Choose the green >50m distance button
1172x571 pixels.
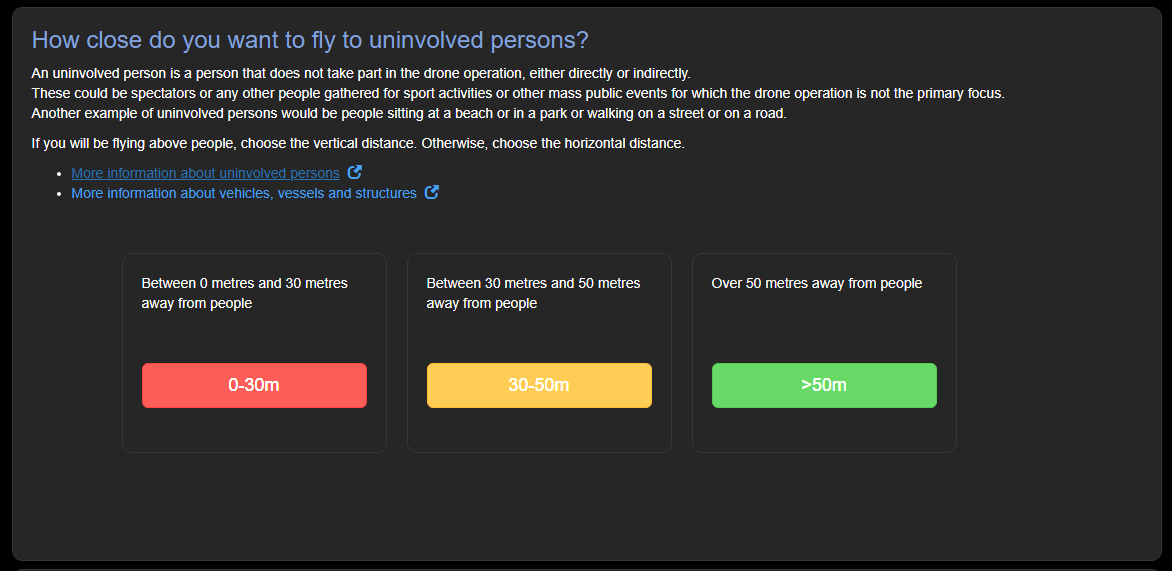pyautogui.click(x=824, y=386)
